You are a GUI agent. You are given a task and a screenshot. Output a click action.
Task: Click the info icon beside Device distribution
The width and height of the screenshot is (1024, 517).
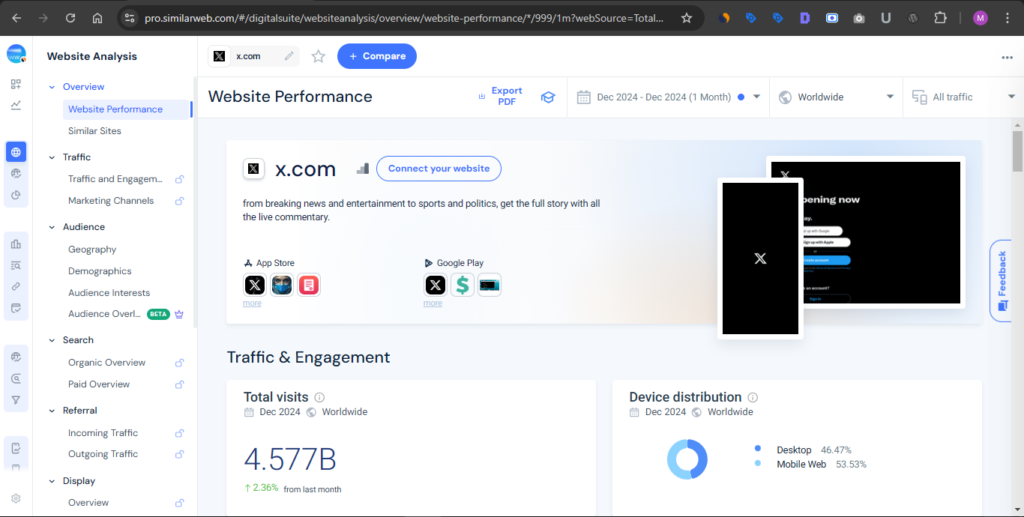click(752, 397)
